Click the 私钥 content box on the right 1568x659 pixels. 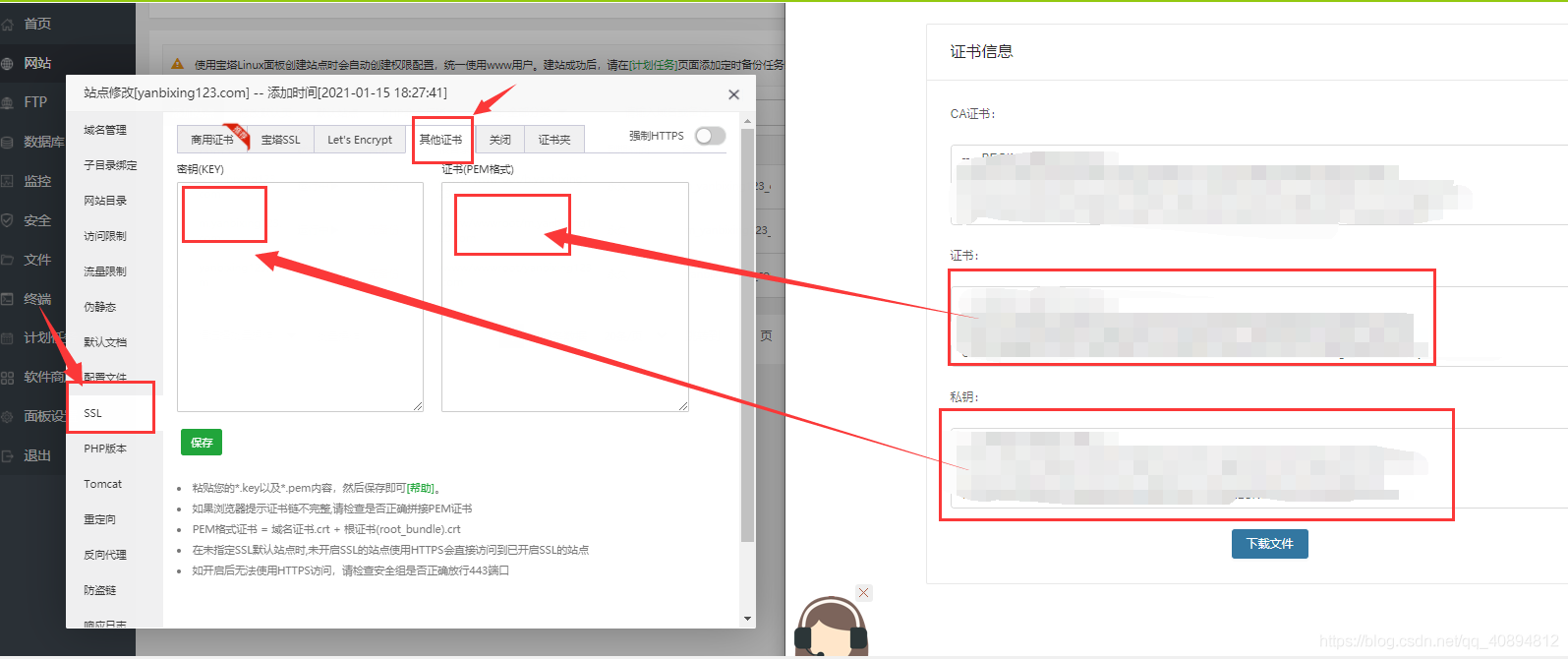[1258, 468]
